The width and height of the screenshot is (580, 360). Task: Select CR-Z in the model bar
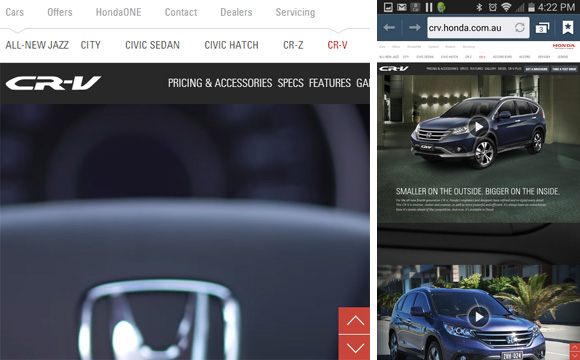click(x=293, y=45)
